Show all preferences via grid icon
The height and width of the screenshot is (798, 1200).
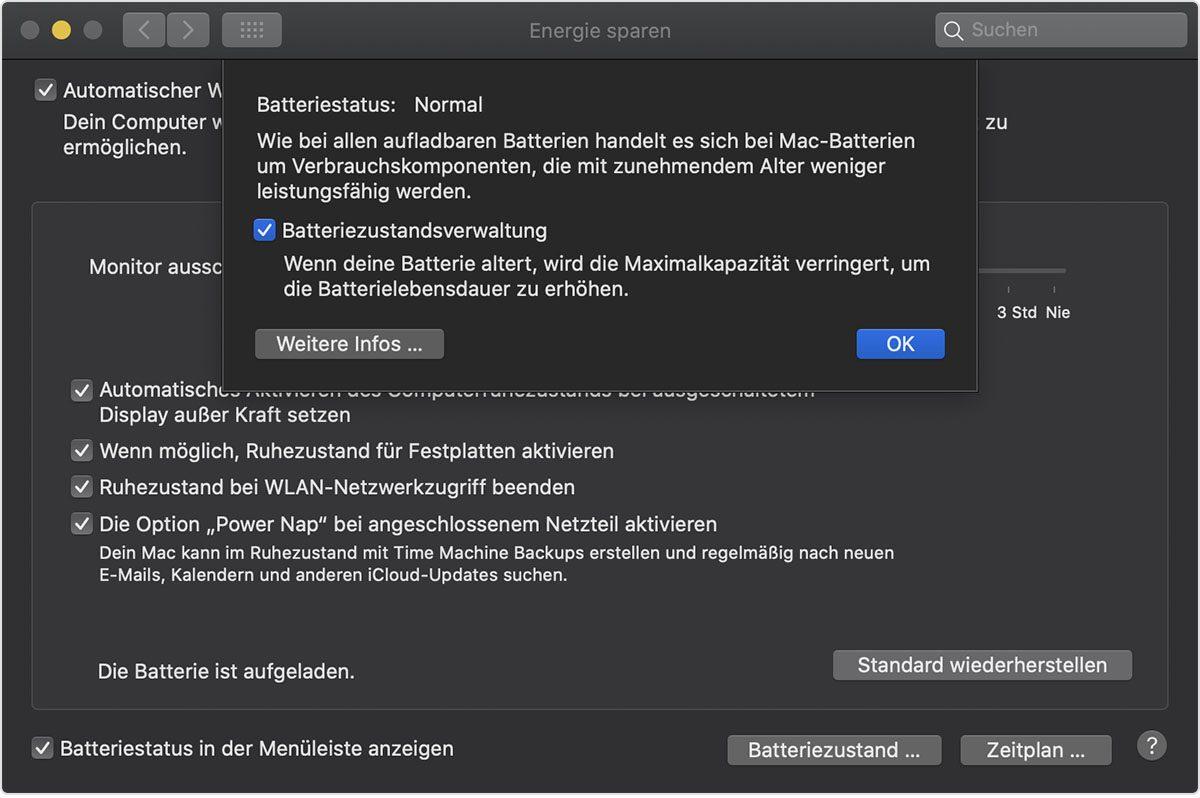pos(252,30)
